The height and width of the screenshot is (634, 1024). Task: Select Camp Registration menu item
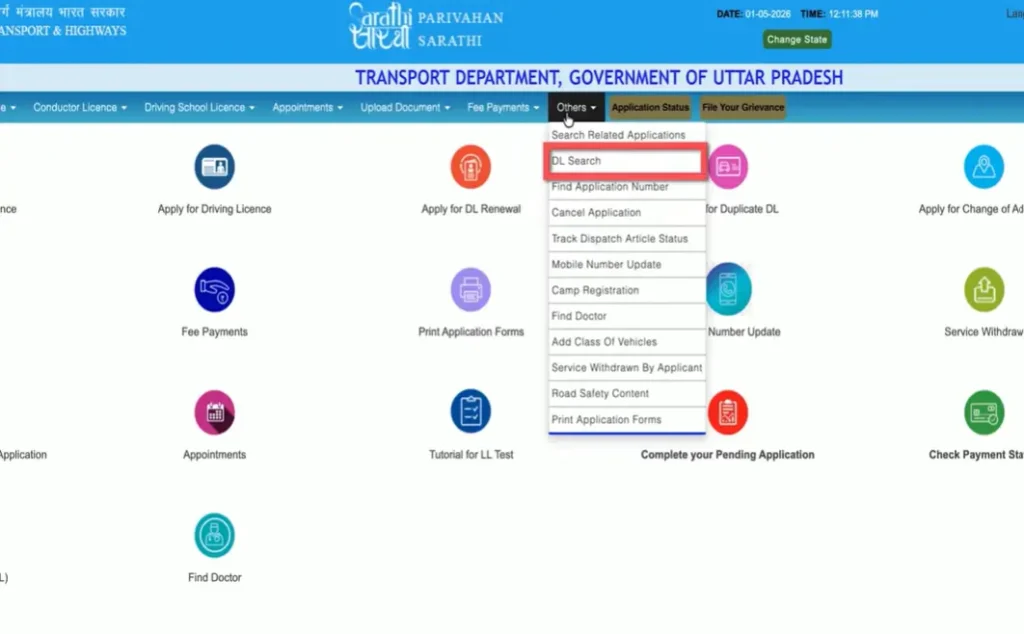[626, 291]
